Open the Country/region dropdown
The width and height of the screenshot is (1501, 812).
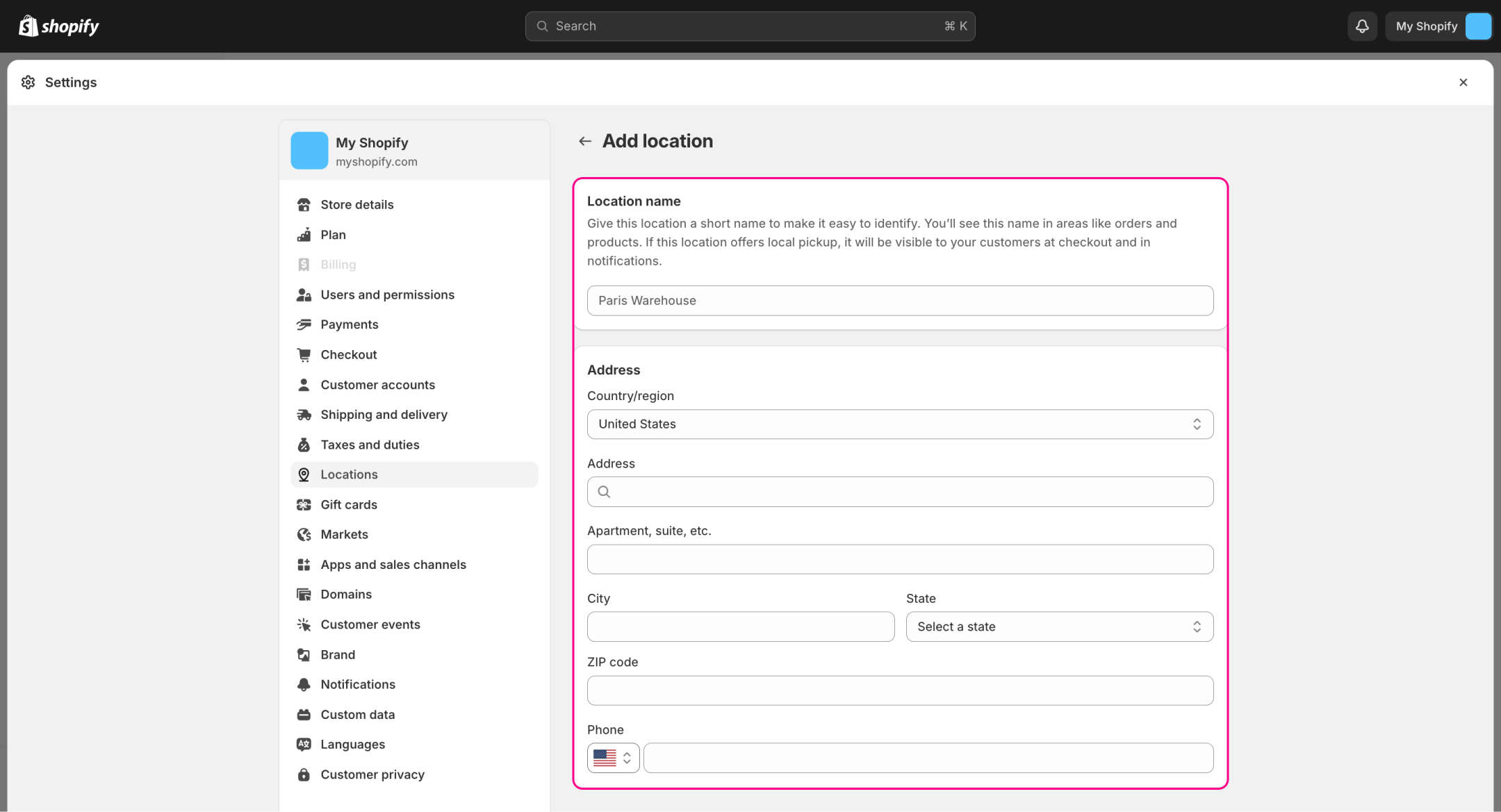click(900, 424)
